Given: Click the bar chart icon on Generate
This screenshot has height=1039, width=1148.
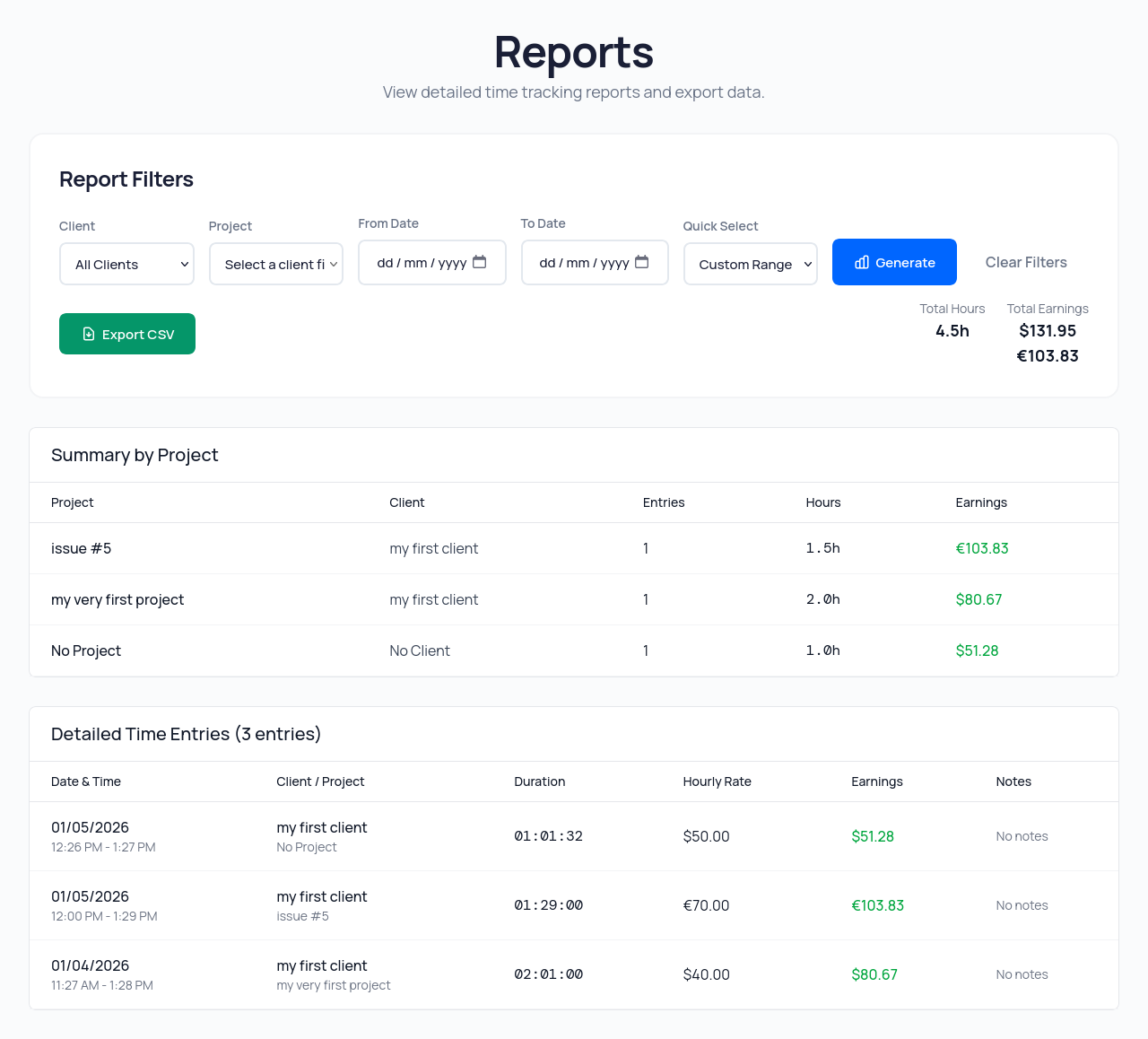Looking at the screenshot, I should tap(862, 262).
